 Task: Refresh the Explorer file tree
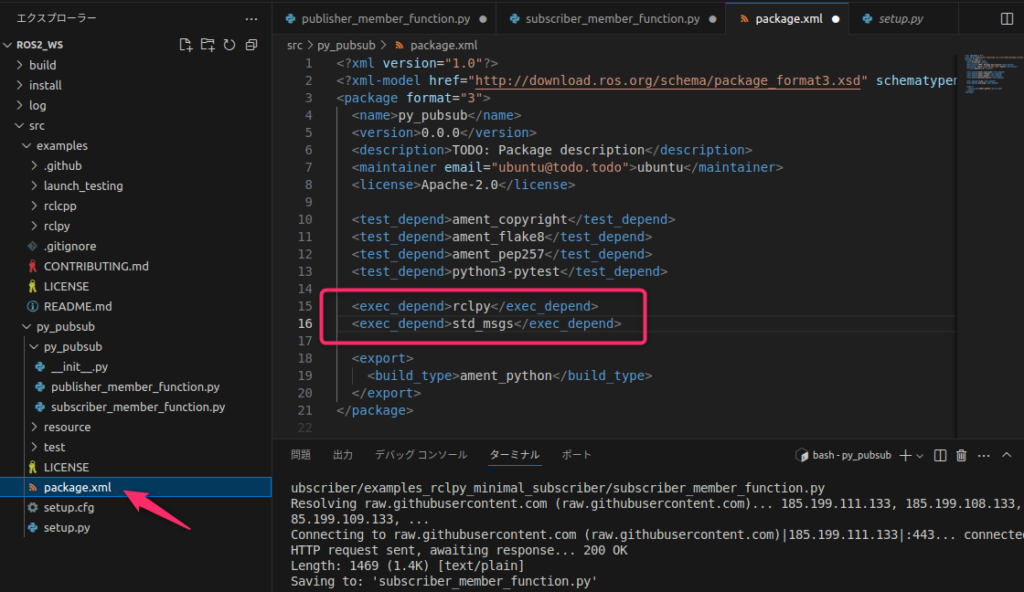coord(229,45)
